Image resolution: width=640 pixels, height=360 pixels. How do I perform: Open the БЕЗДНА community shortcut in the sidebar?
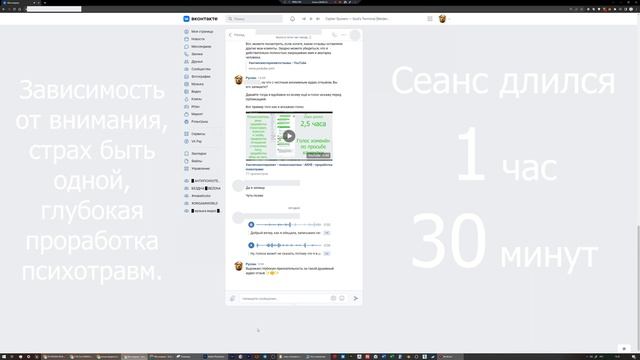(x=202, y=189)
